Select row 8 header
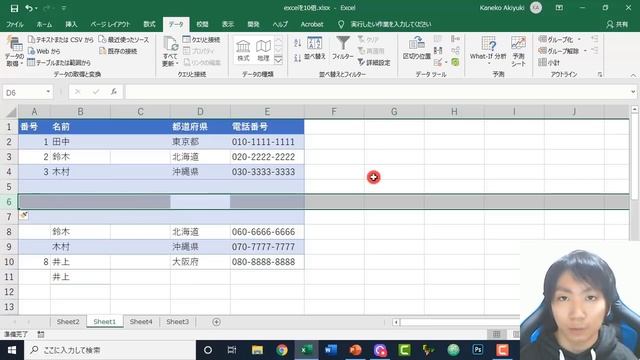The image size is (640, 360). (x=9, y=232)
